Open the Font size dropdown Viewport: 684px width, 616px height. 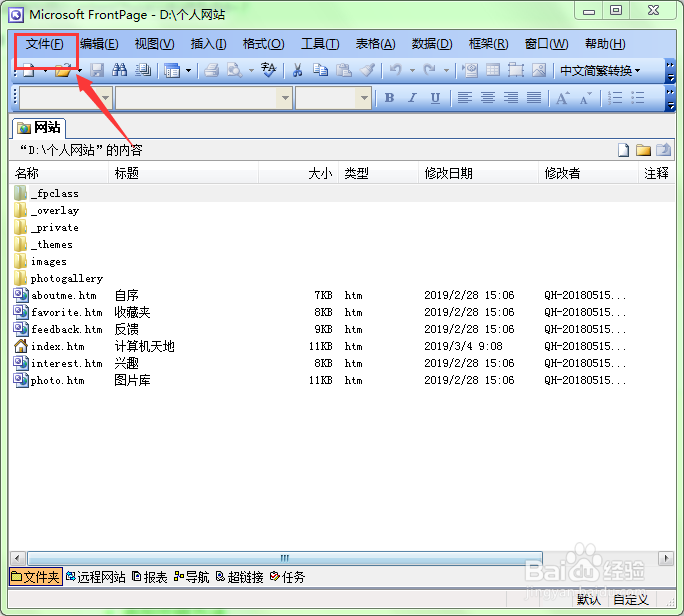coord(364,98)
